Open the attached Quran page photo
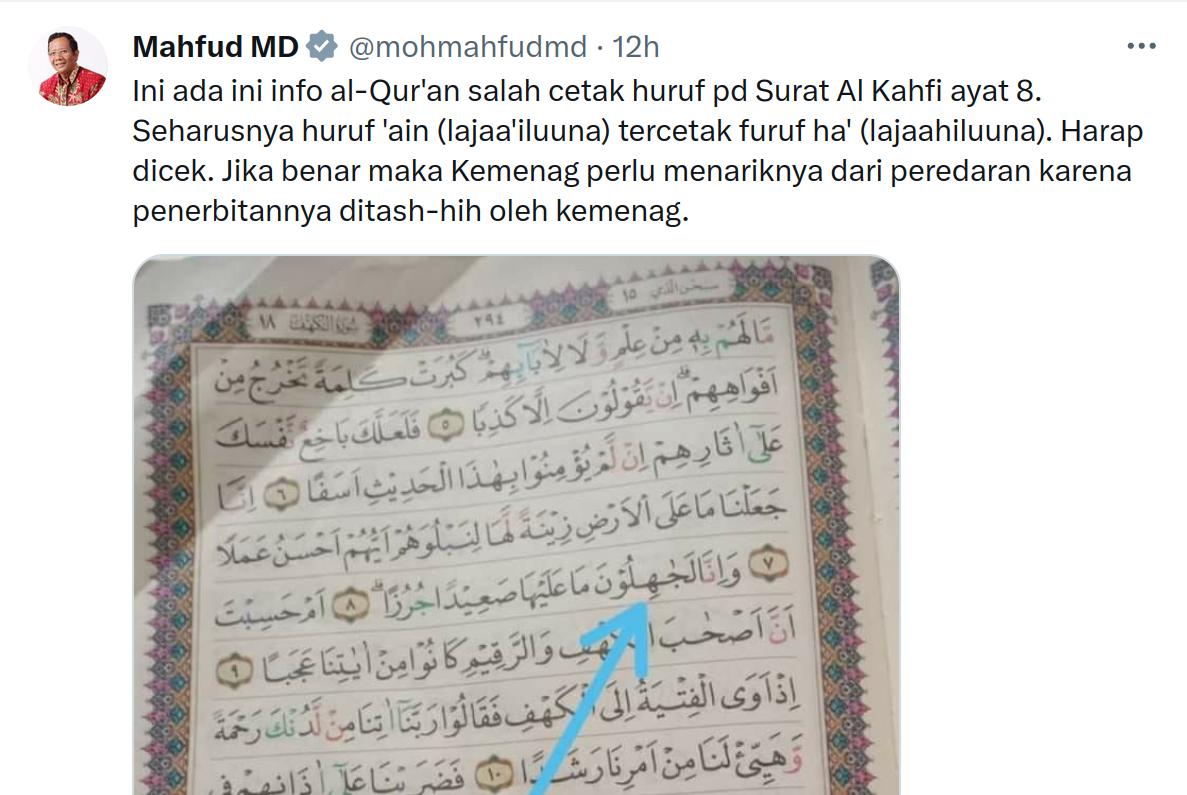 coord(516,525)
